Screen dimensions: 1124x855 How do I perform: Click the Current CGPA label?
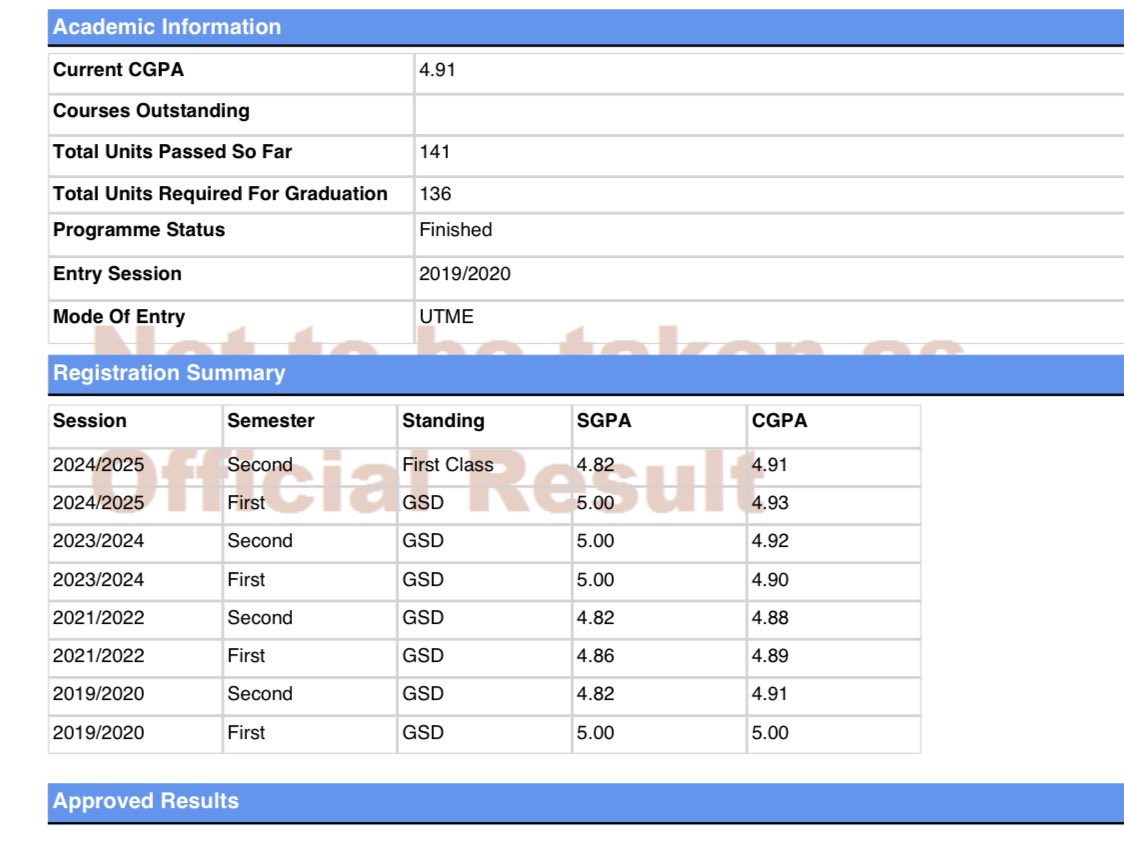(118, 70)
